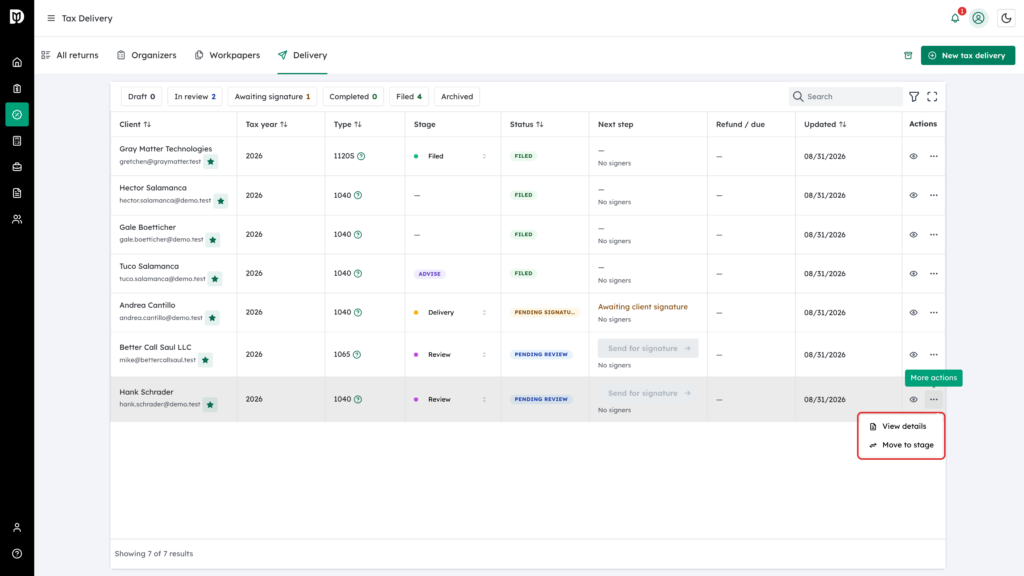This screenshot has height=576, width=1024.
Task: Open the people icon in the sidebar
Action: pyautogui.click(x=17, y=219)
